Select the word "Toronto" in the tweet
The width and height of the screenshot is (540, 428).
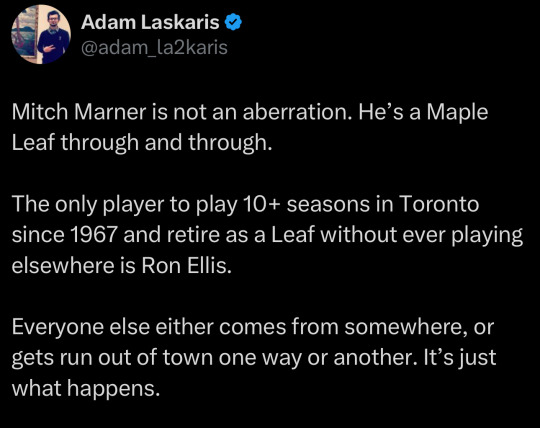[x=439, y=204]
